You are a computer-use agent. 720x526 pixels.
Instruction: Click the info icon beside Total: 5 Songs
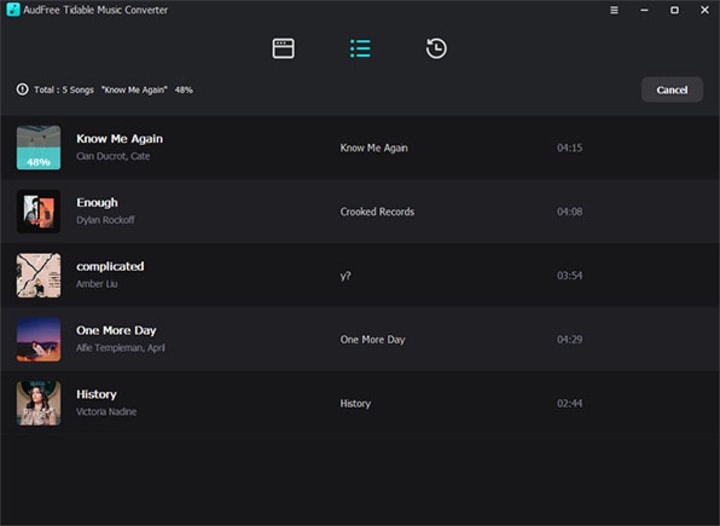point(22,90)
